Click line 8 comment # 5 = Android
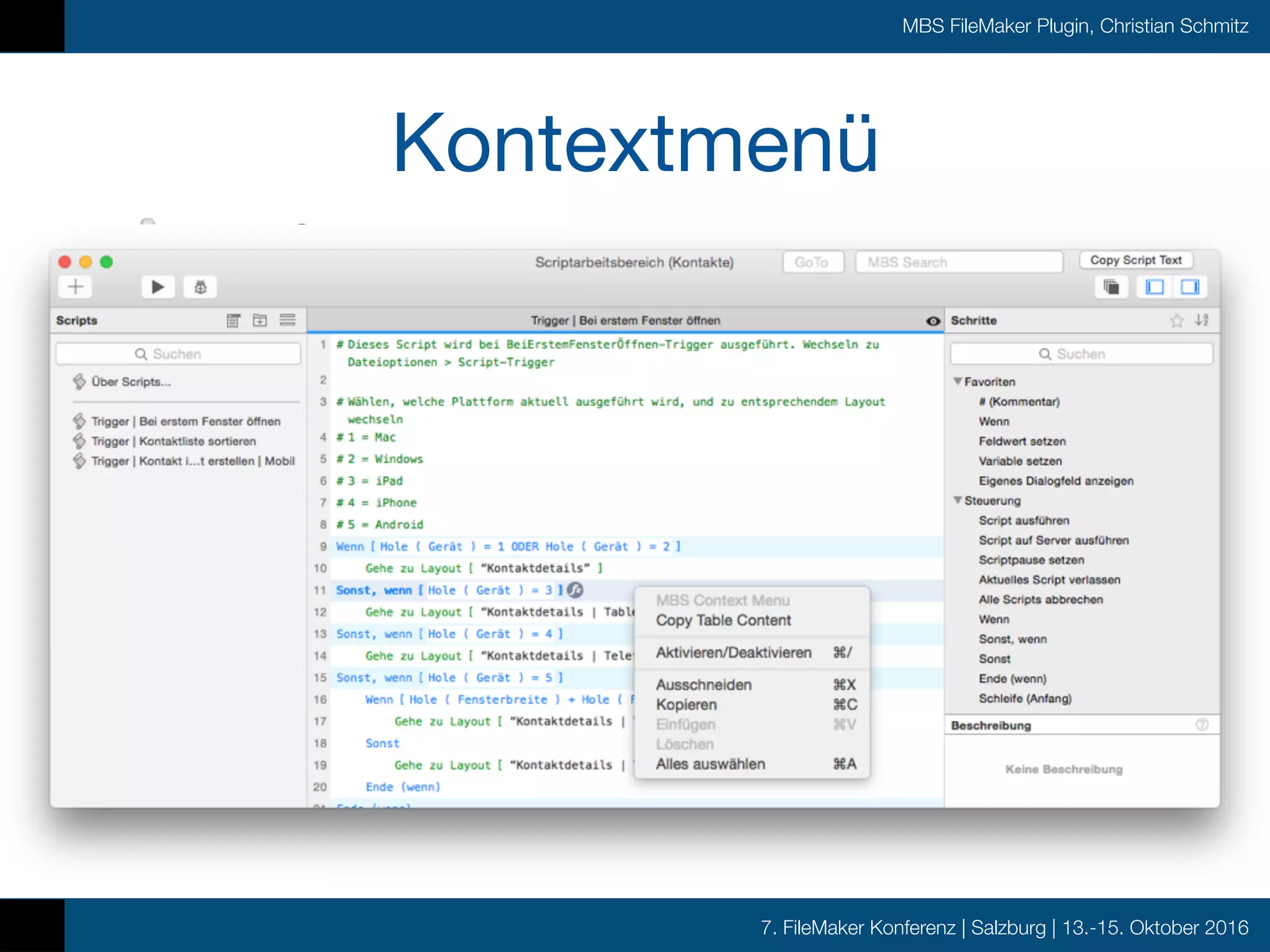Viewport: 1270px width, 952px height. coord(380,525)
